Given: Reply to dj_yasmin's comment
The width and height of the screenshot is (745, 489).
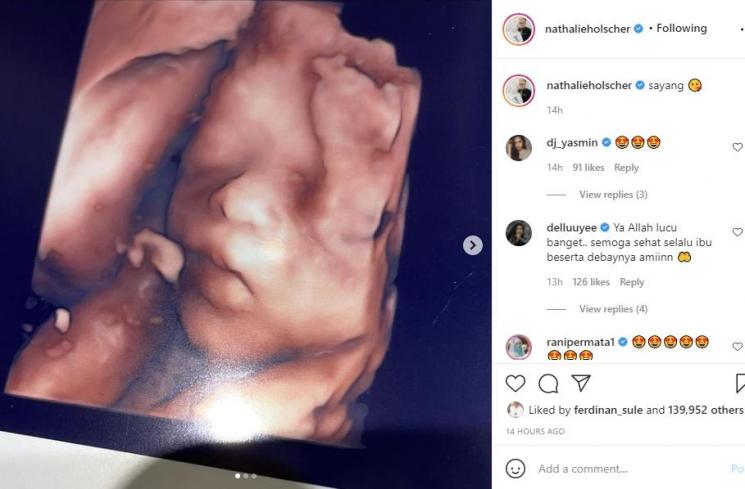Looking at the screenshot, I should point(626,168).
